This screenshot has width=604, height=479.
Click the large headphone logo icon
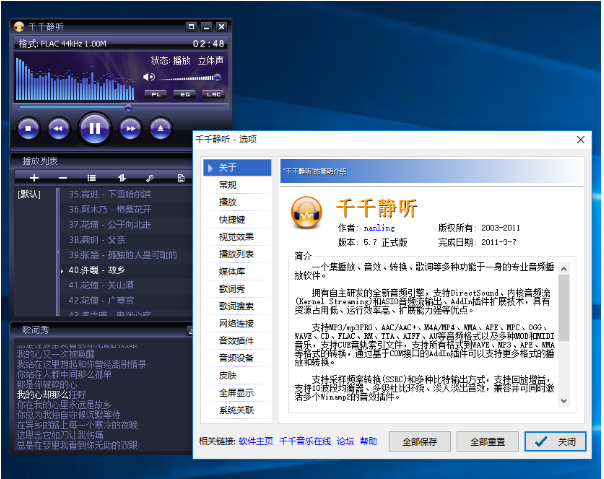coord(306,212)
